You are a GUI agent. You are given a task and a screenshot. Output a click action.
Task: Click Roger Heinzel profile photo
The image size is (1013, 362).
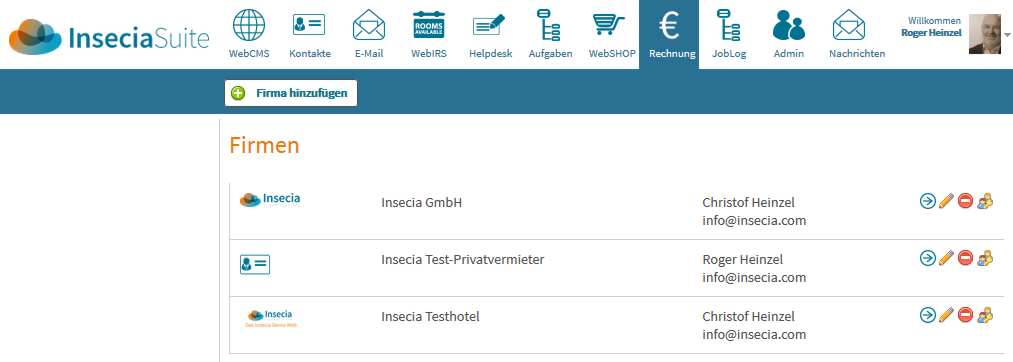pyautogui.click(x=985, y=34)
